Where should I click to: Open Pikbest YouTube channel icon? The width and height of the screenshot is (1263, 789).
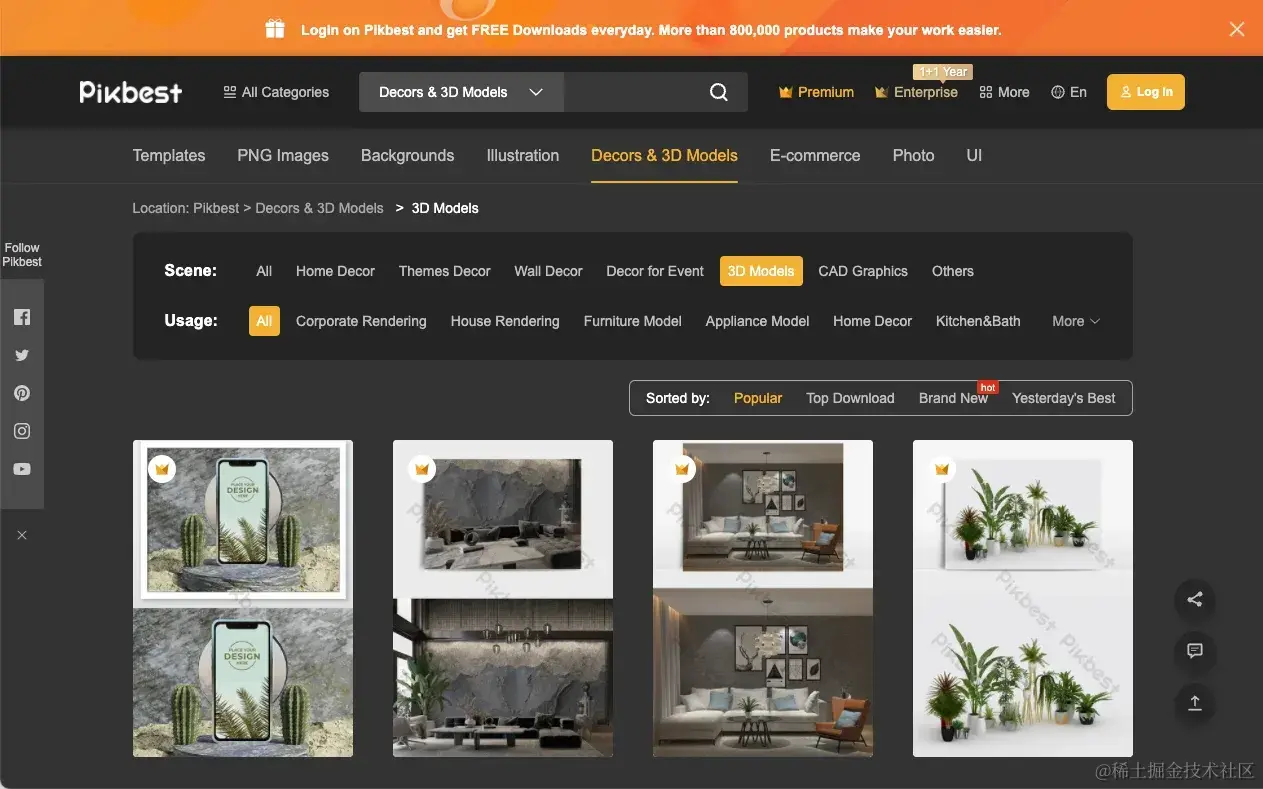(x=22, y=469)
